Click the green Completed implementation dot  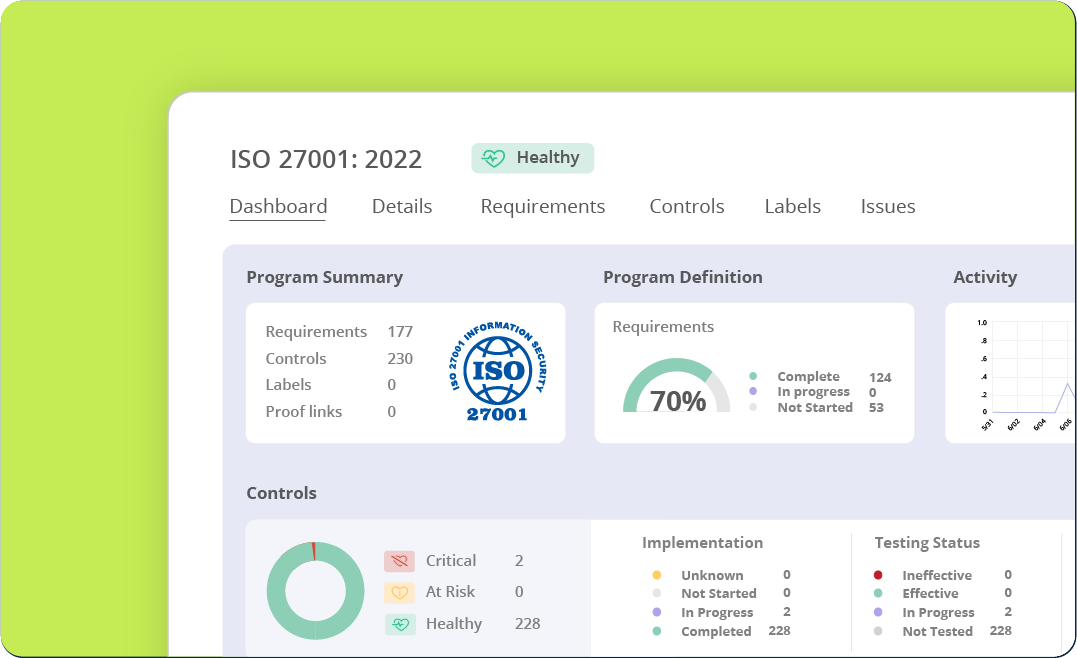tap(657, 631)
